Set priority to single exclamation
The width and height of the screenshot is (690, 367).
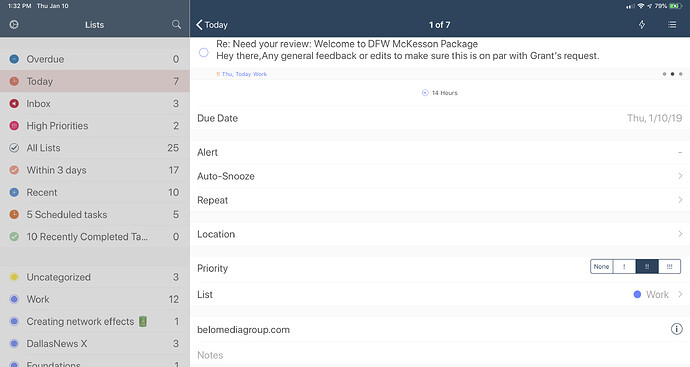pyautogui.click(x=624, y=267)
